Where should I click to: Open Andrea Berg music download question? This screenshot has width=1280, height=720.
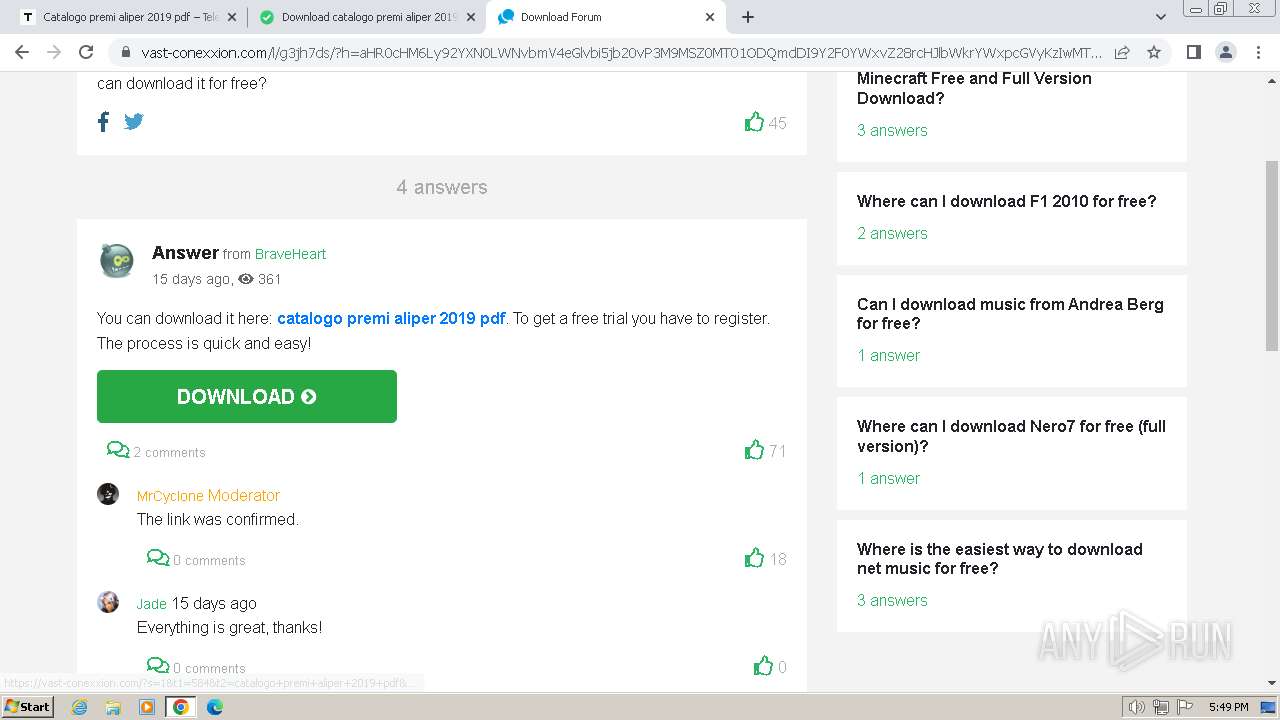pyautogui.click(x=1010, y=313)
